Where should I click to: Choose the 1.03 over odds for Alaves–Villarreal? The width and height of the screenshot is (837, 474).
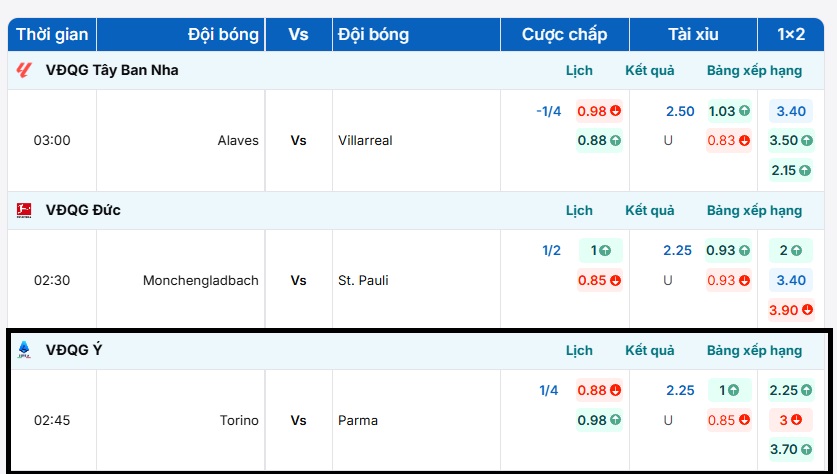[728, 111]
